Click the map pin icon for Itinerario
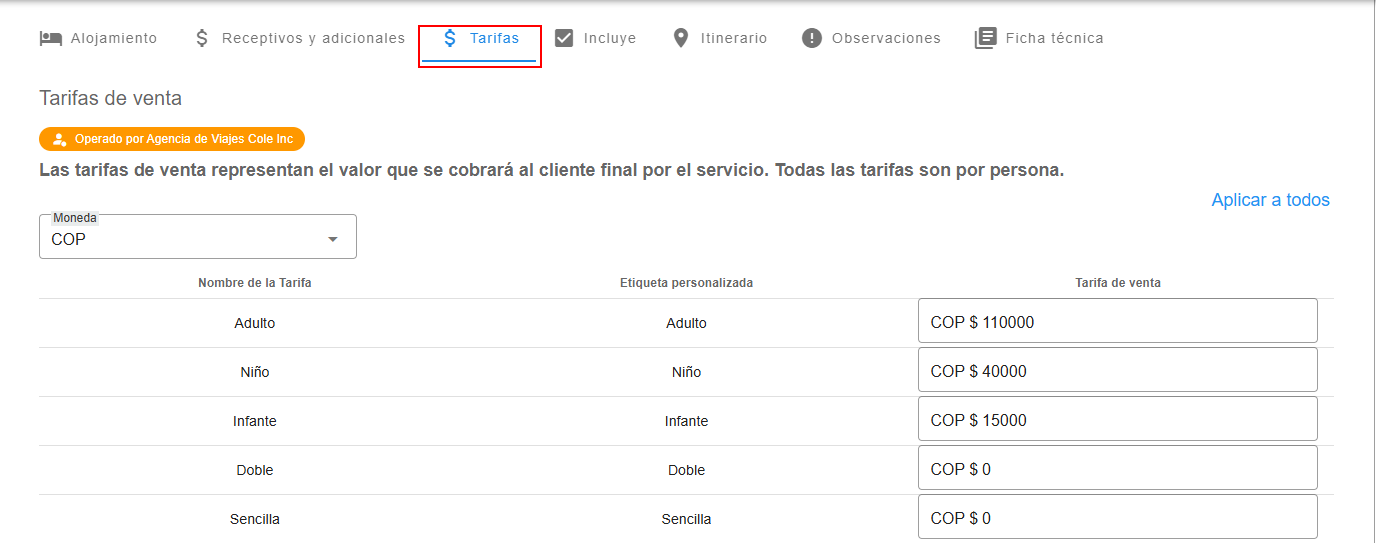 point(681,38)
